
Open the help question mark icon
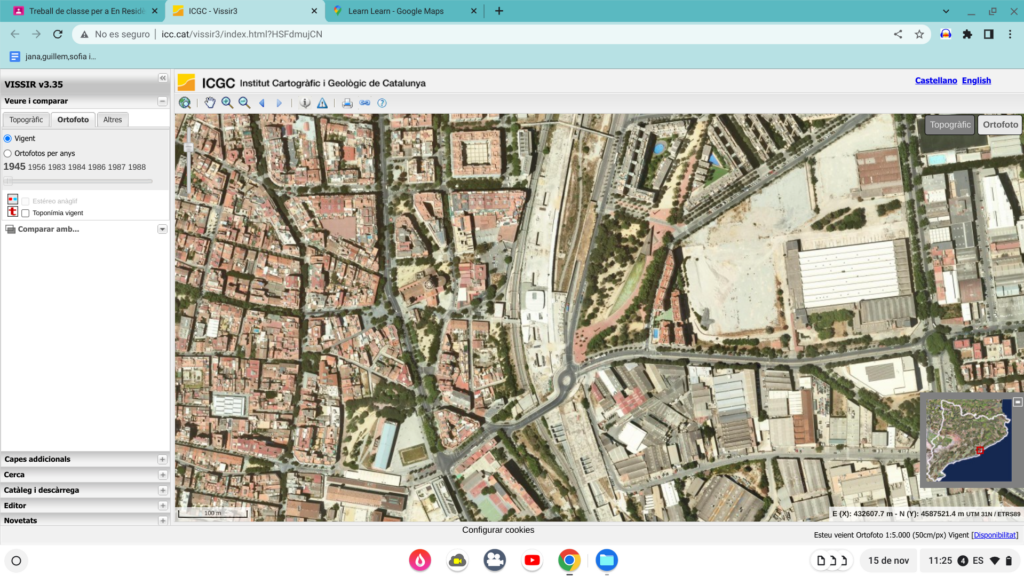pos(382,103)
